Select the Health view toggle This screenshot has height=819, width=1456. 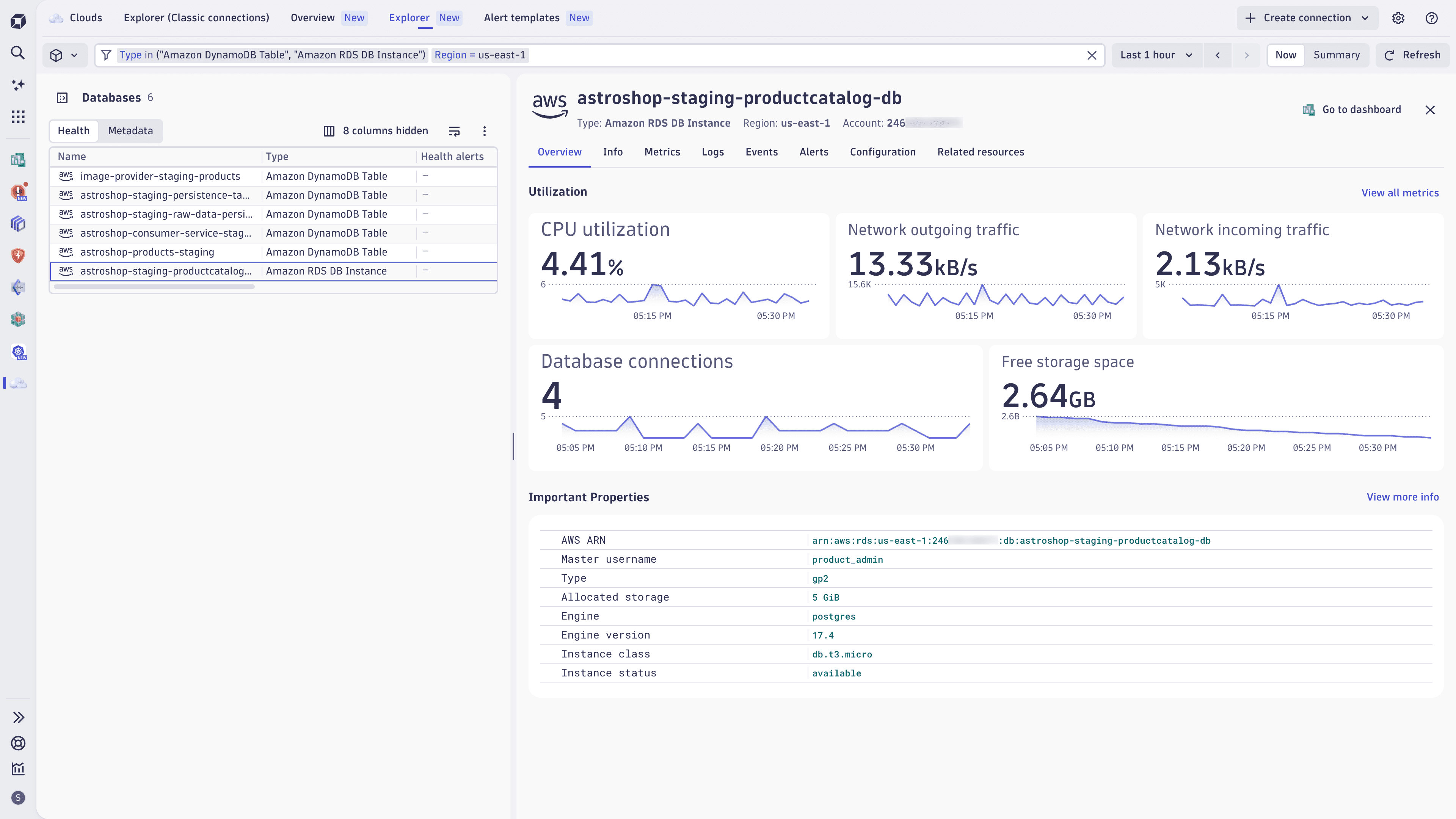[74, 130]
